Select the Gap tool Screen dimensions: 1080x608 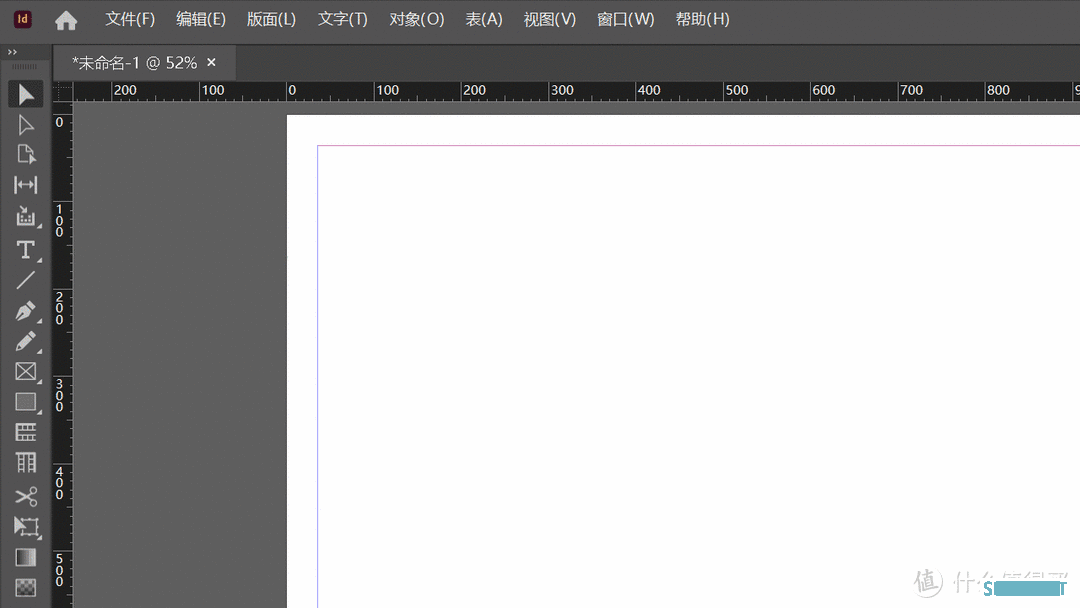pos(25,185)
